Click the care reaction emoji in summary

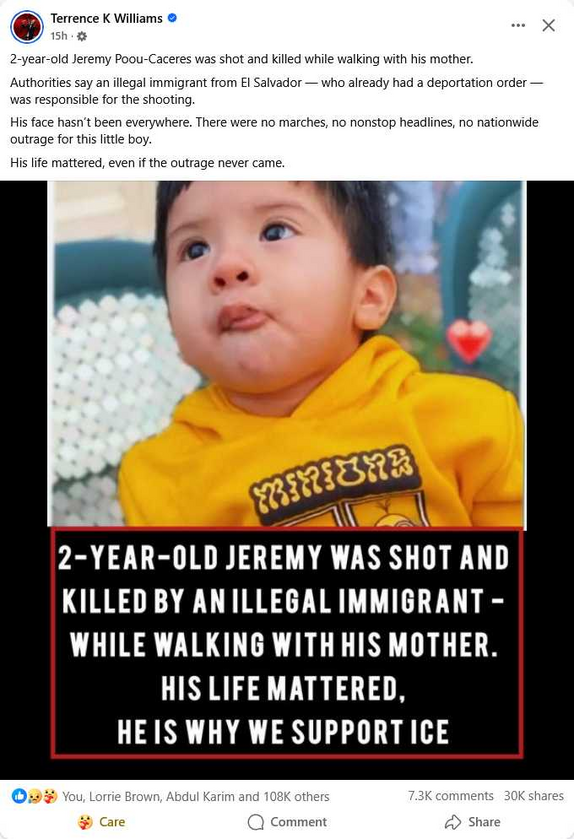click(50, 796)
